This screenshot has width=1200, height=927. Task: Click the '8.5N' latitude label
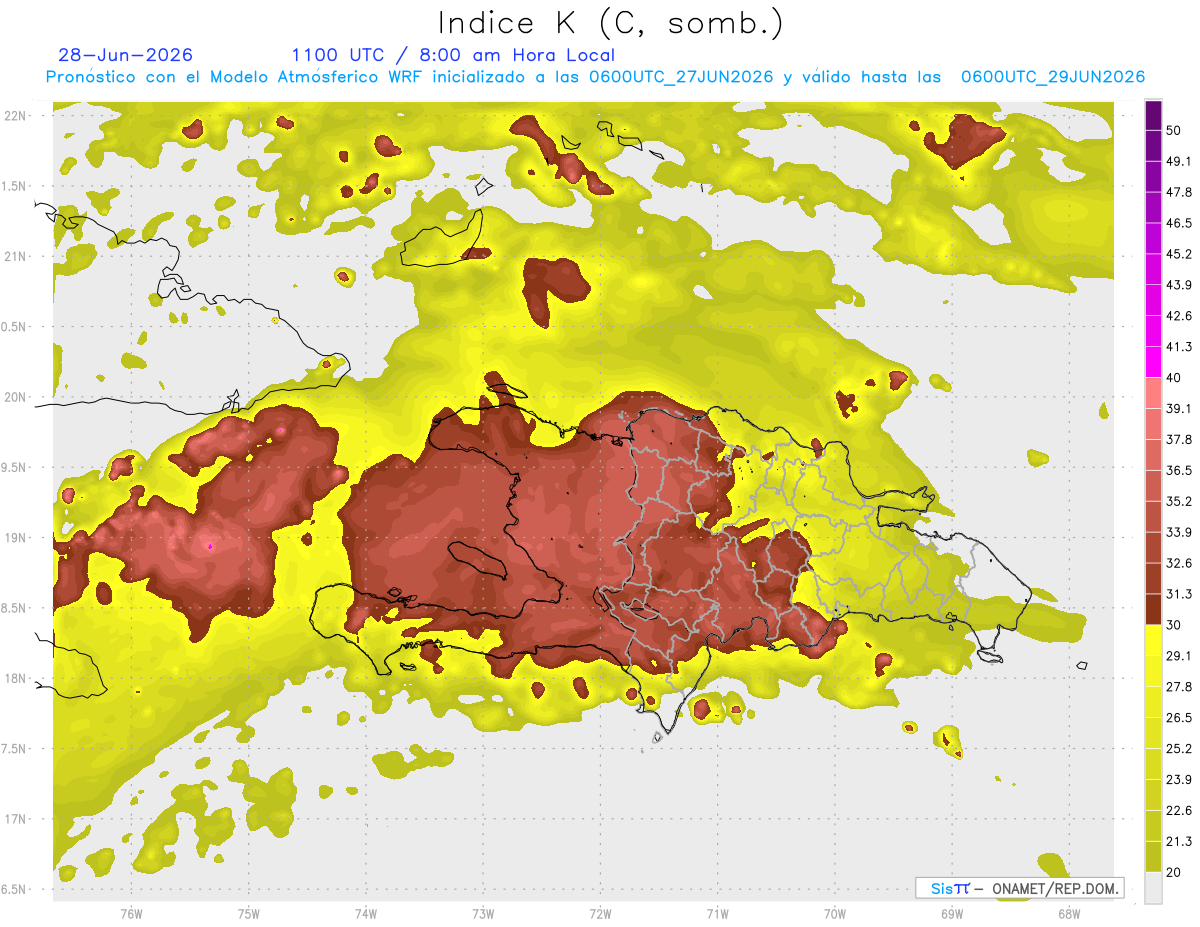point(15,608)
